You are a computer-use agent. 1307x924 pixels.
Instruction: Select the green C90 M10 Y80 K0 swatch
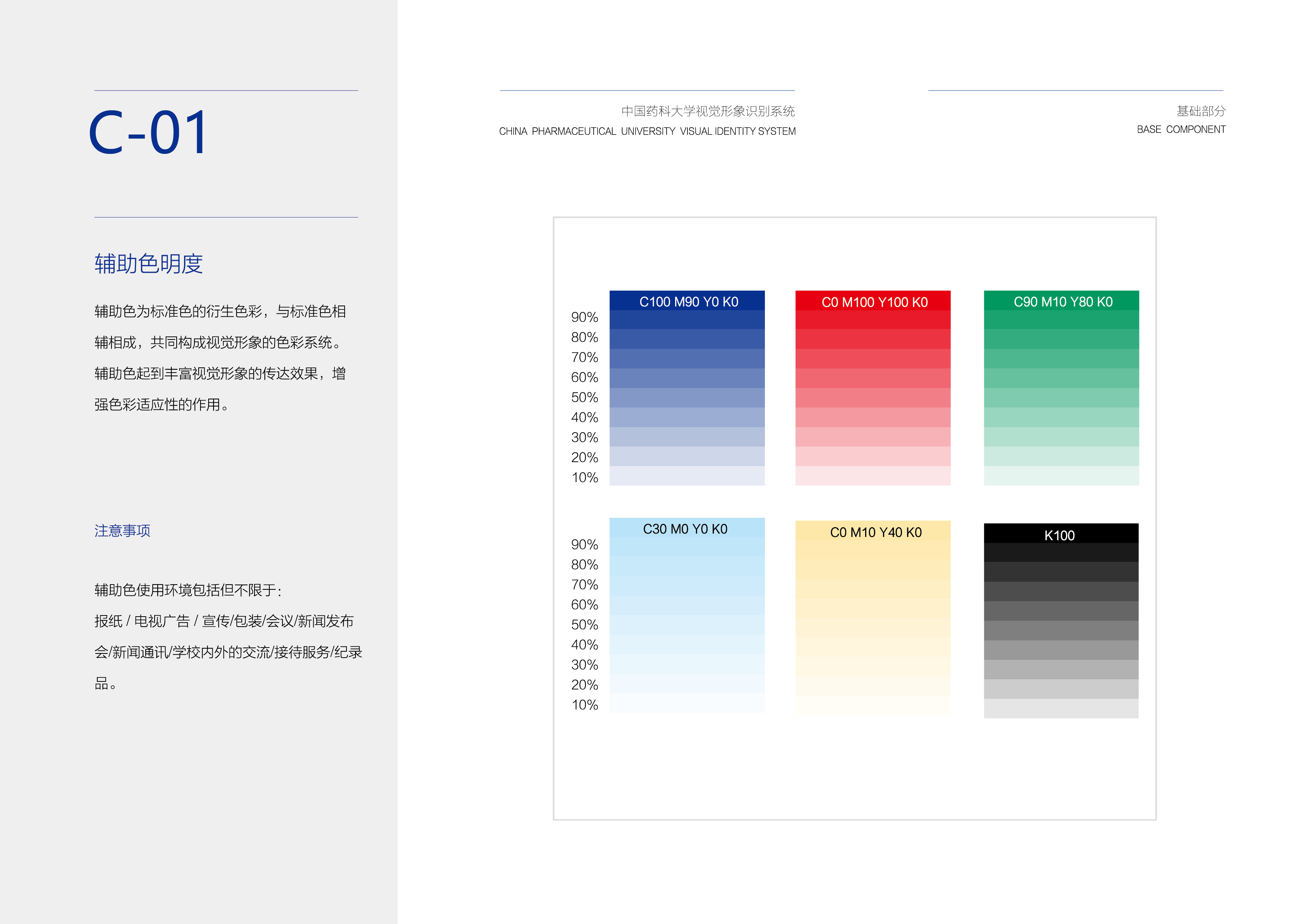(1061, 301)
